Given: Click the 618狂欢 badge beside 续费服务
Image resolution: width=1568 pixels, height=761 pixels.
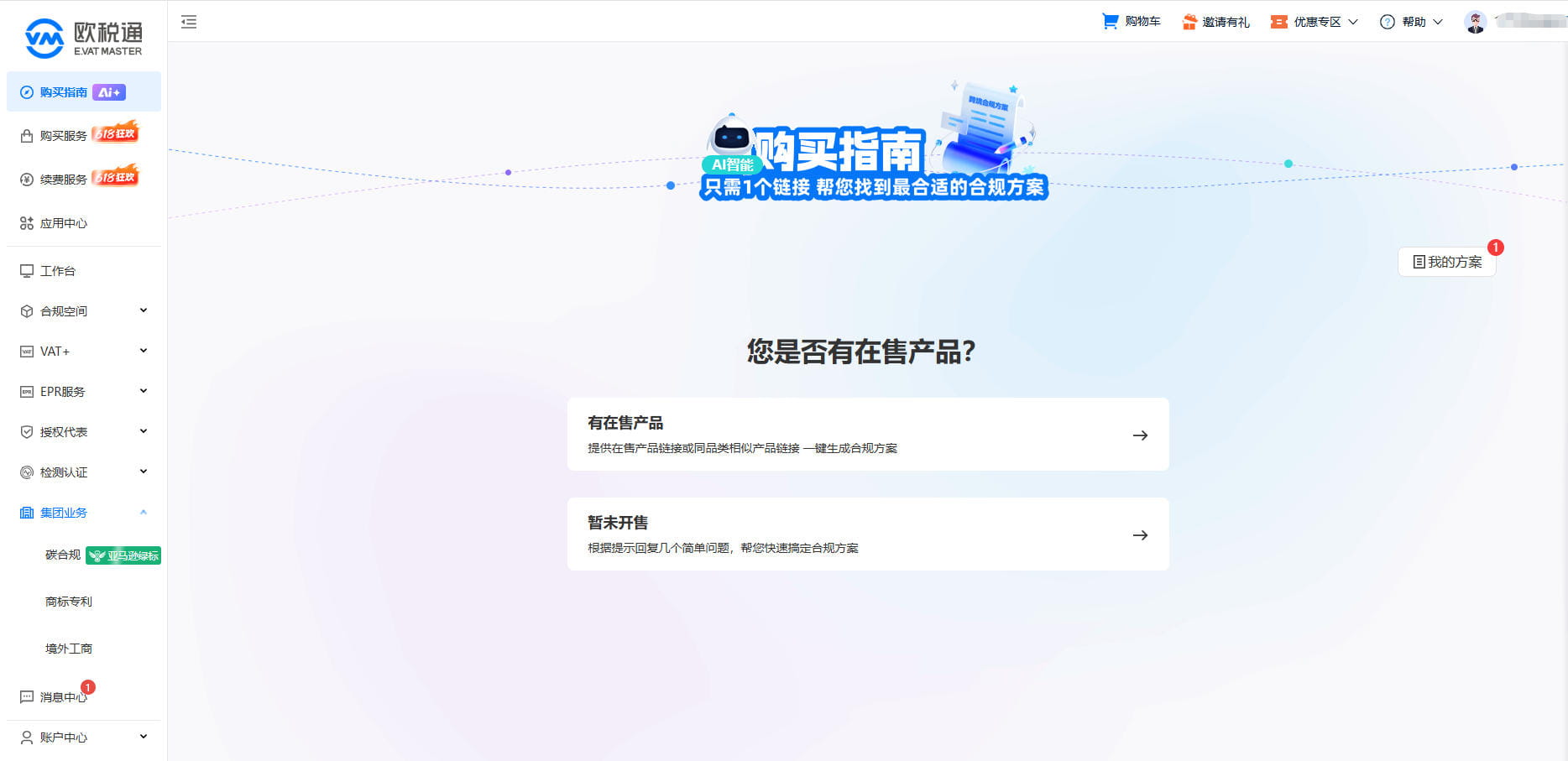Looking at the screenshot, I should (x=115, y=176).
